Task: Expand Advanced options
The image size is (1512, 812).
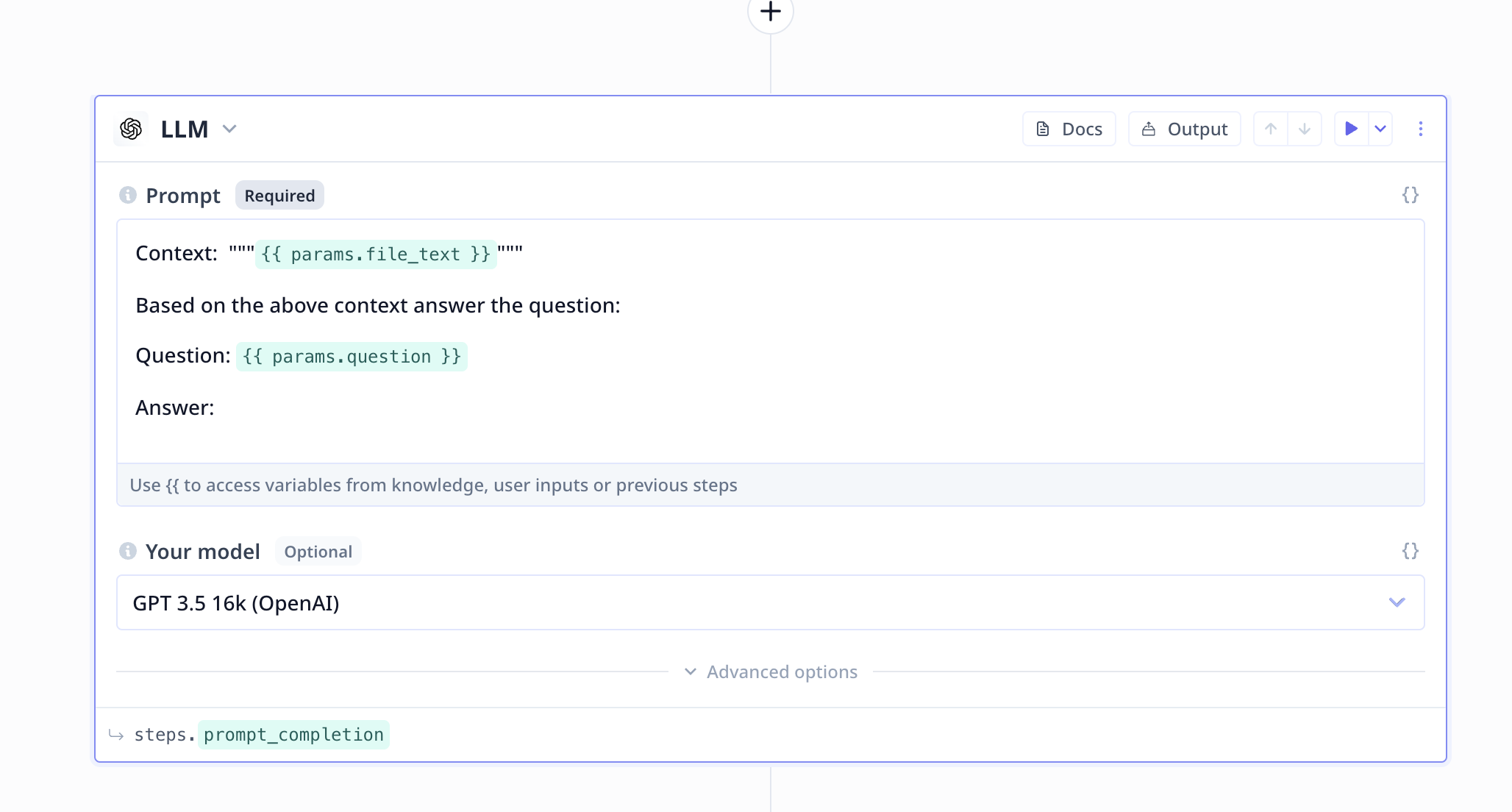Action: click(x=770, y=672)
